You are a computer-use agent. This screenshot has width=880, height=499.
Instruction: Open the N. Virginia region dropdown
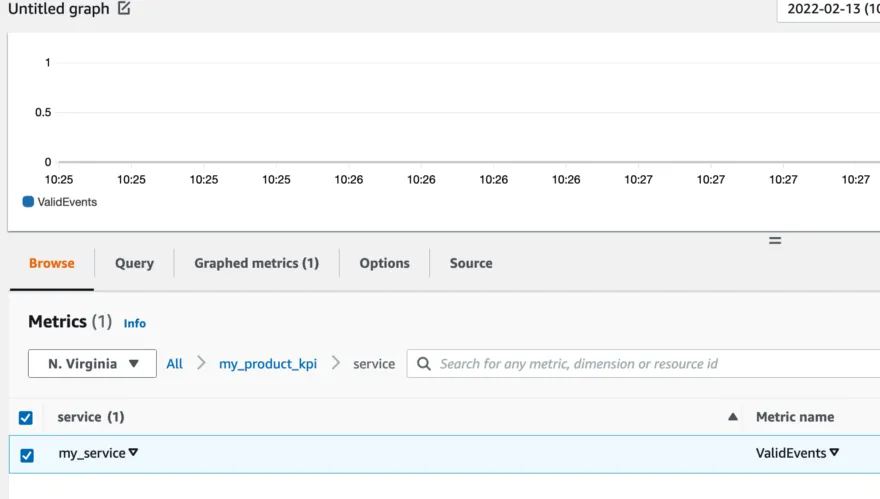[92, 364]
